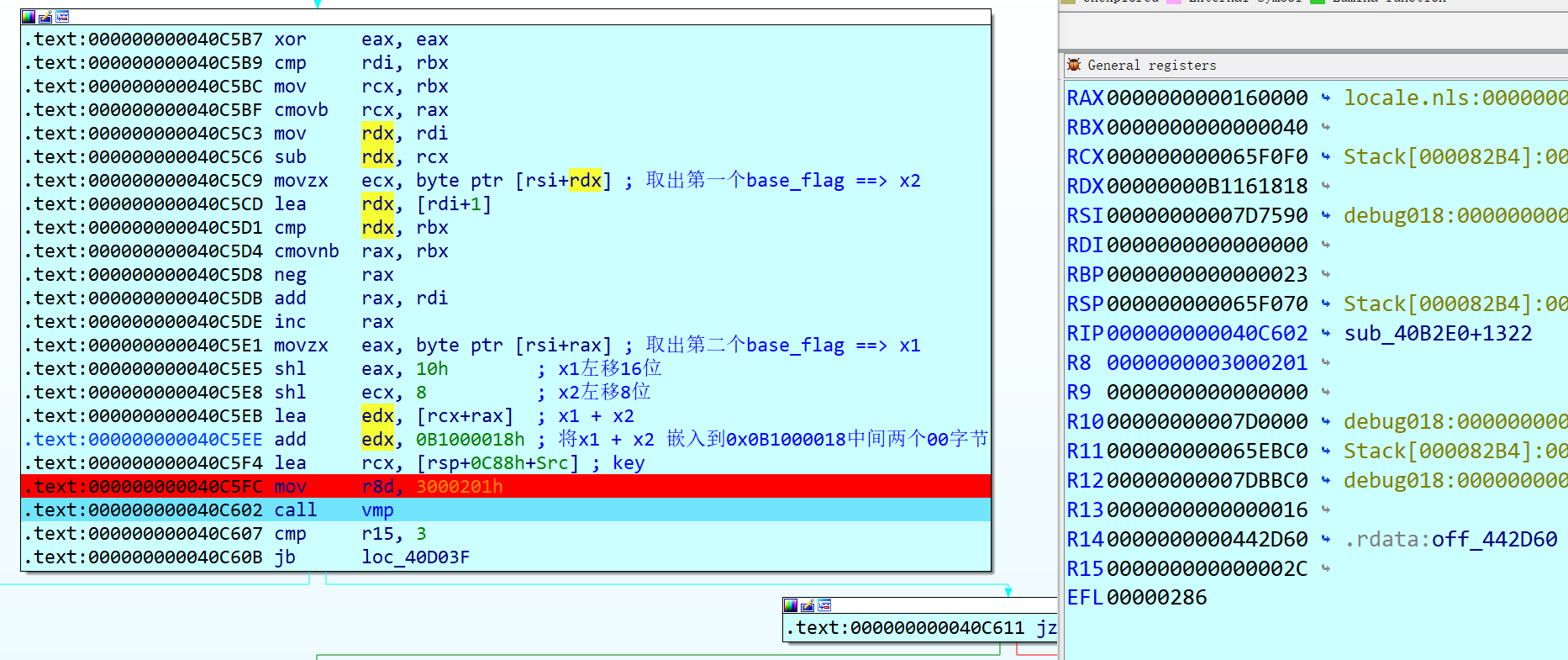
Task: Click the cmovnb mnemonic at 40C5D4
Action: pos(307,251)
